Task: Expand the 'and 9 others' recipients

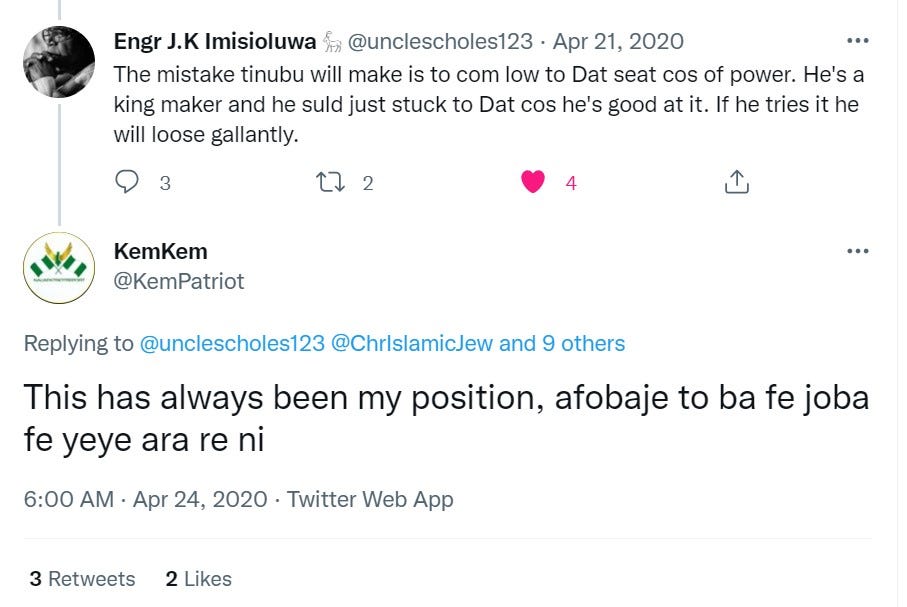Action: point(562,344)
